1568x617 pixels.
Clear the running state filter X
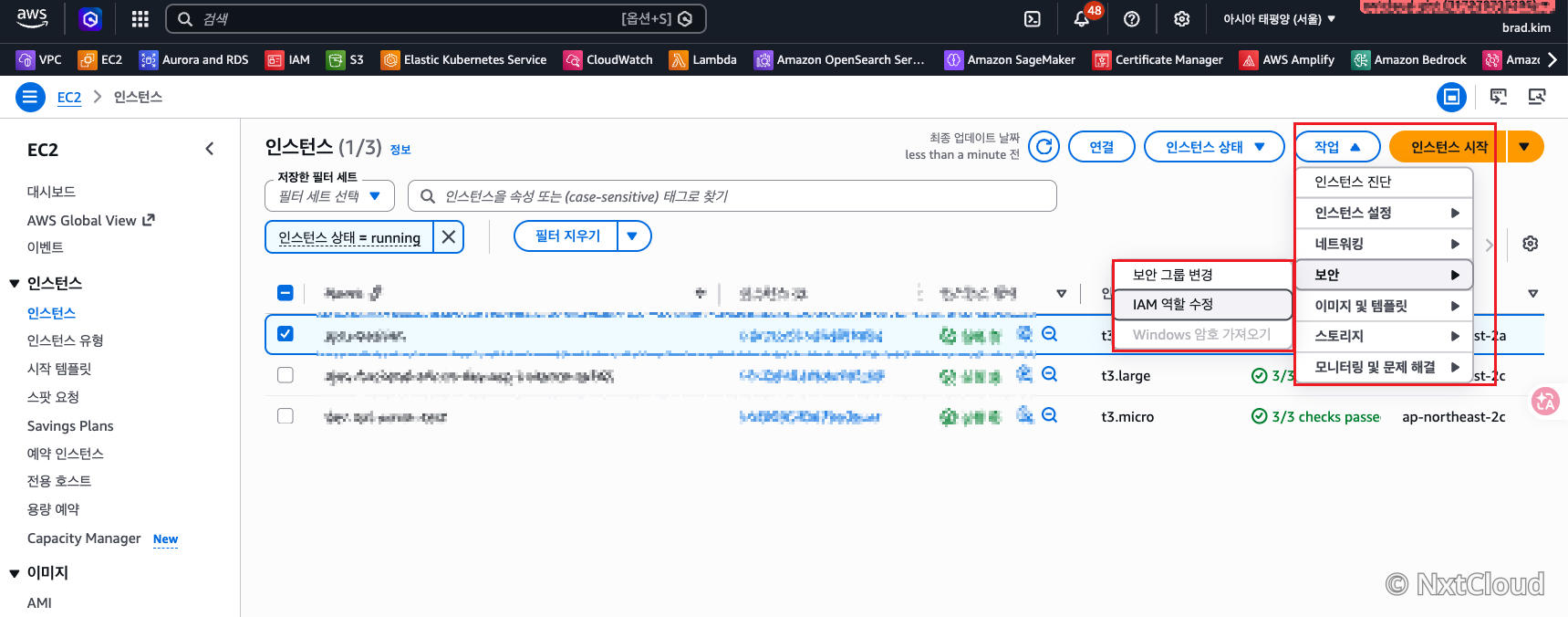click(x=448, y=236)
